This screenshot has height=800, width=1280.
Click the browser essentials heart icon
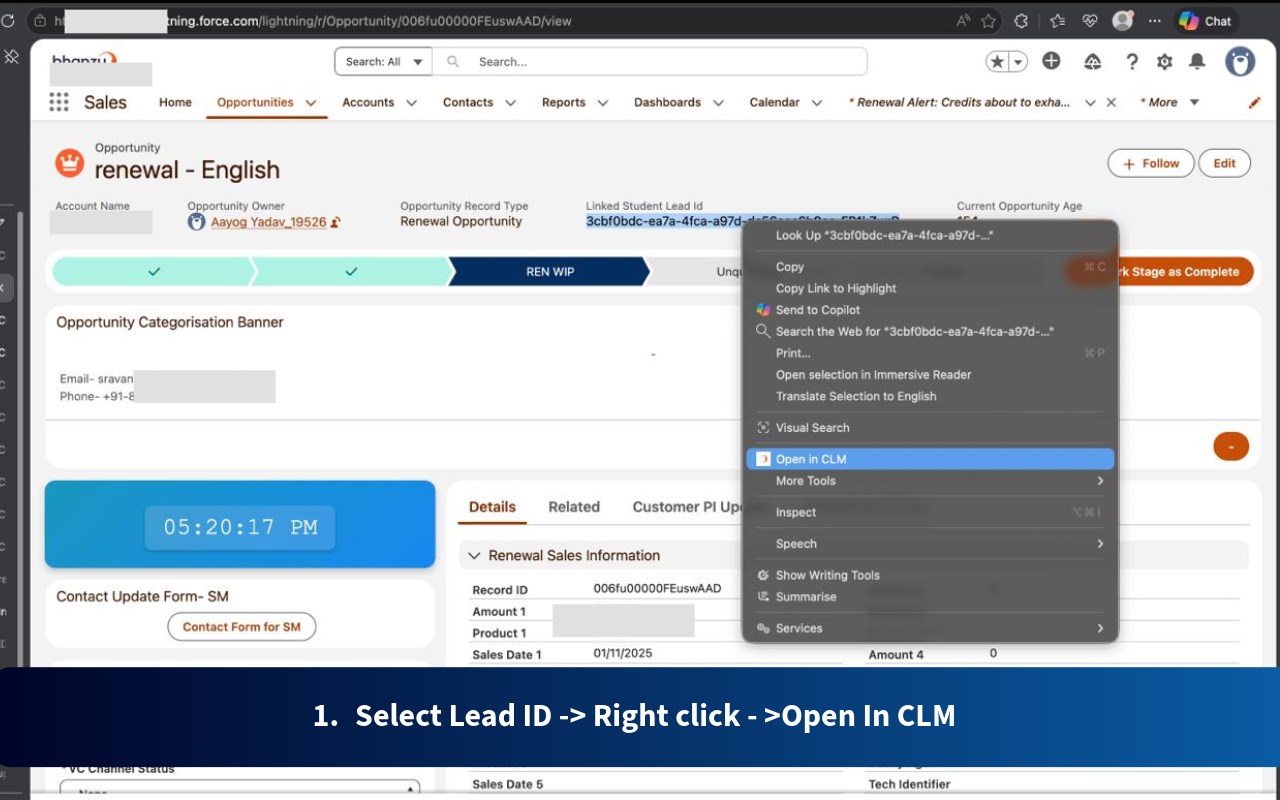click(x=1090, y=20)
